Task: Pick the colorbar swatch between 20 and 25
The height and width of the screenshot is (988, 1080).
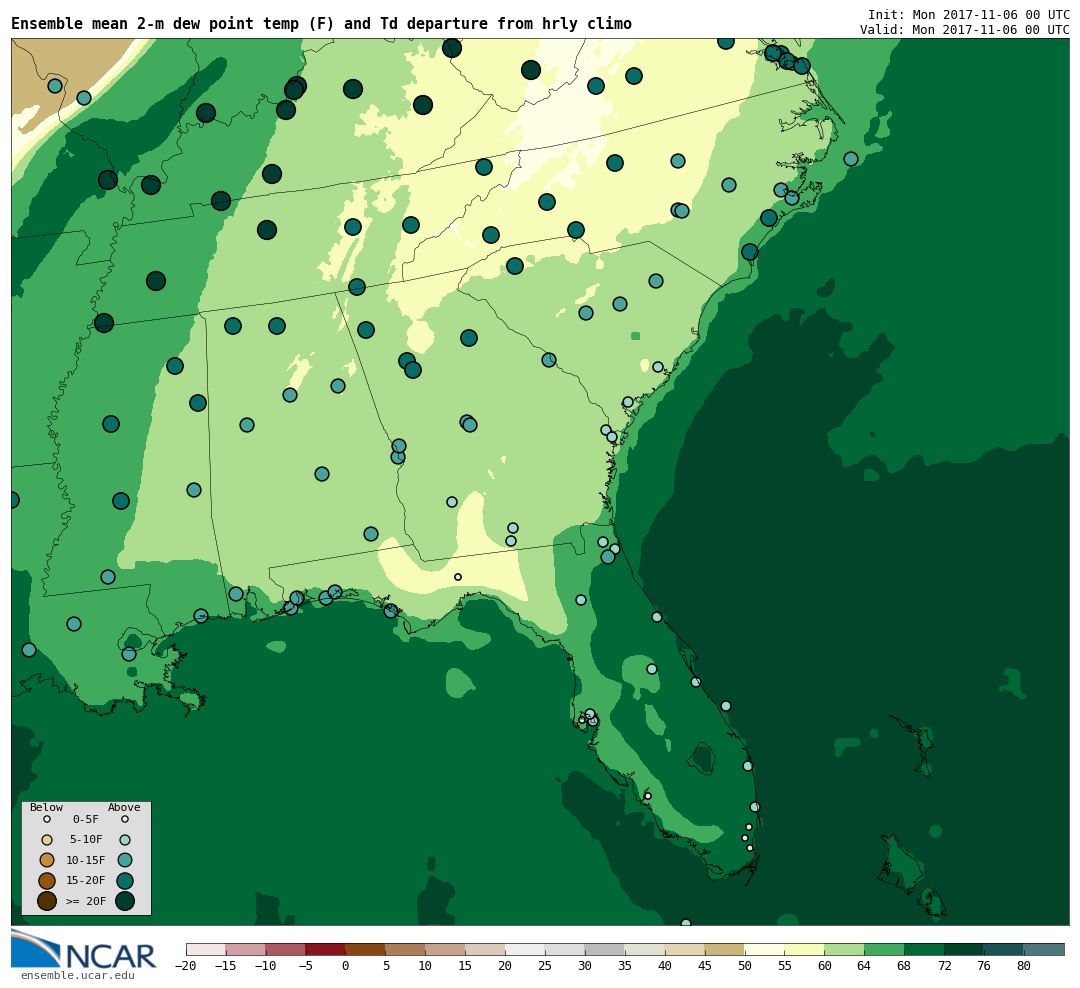Action: click(x=526, y=949)
